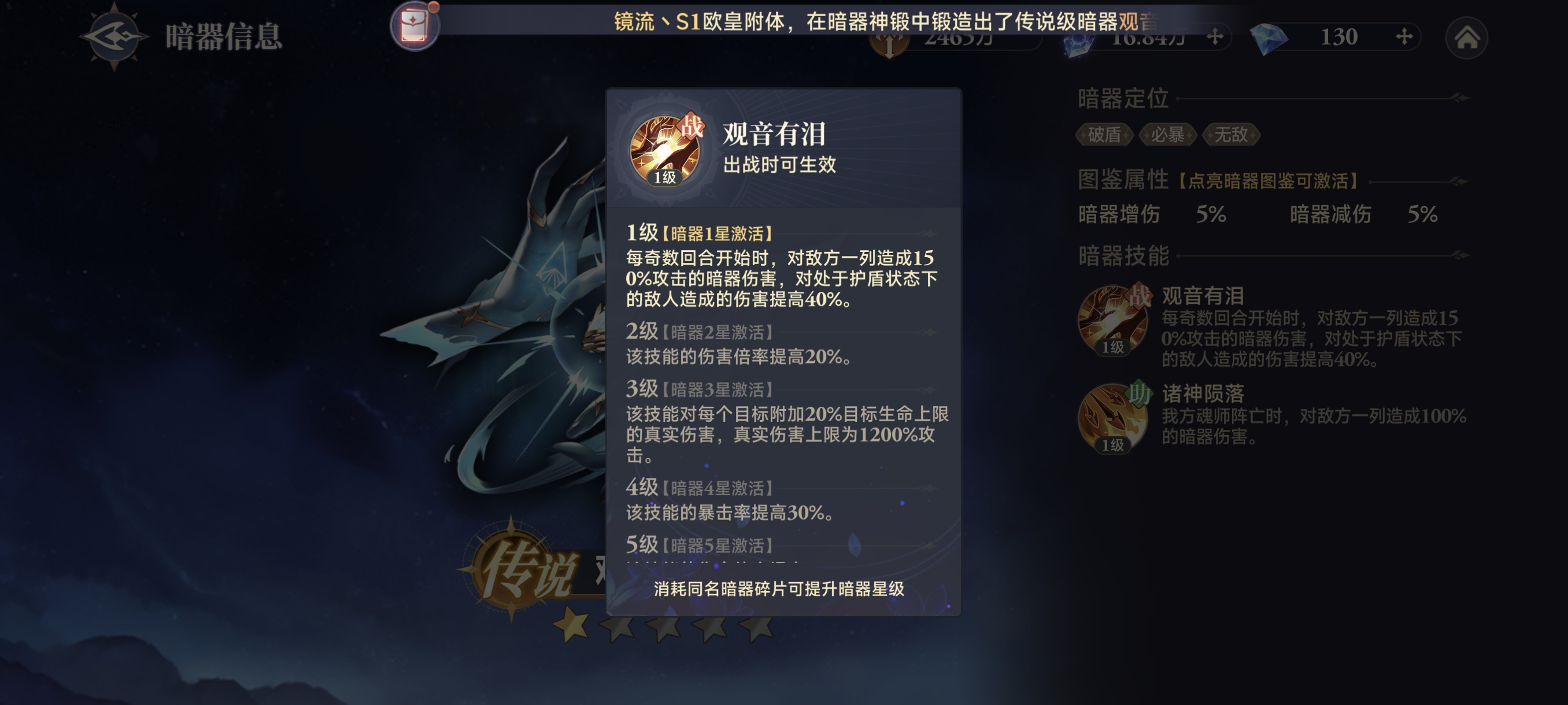Screen dimensions: 1568x705
Task: Select the 必暴 tag
Action: coord(1167,135)
